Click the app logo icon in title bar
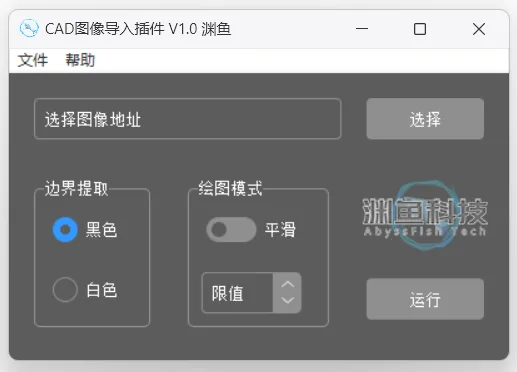Viewport: 517px width, 372px height. [x=29, y=28]
